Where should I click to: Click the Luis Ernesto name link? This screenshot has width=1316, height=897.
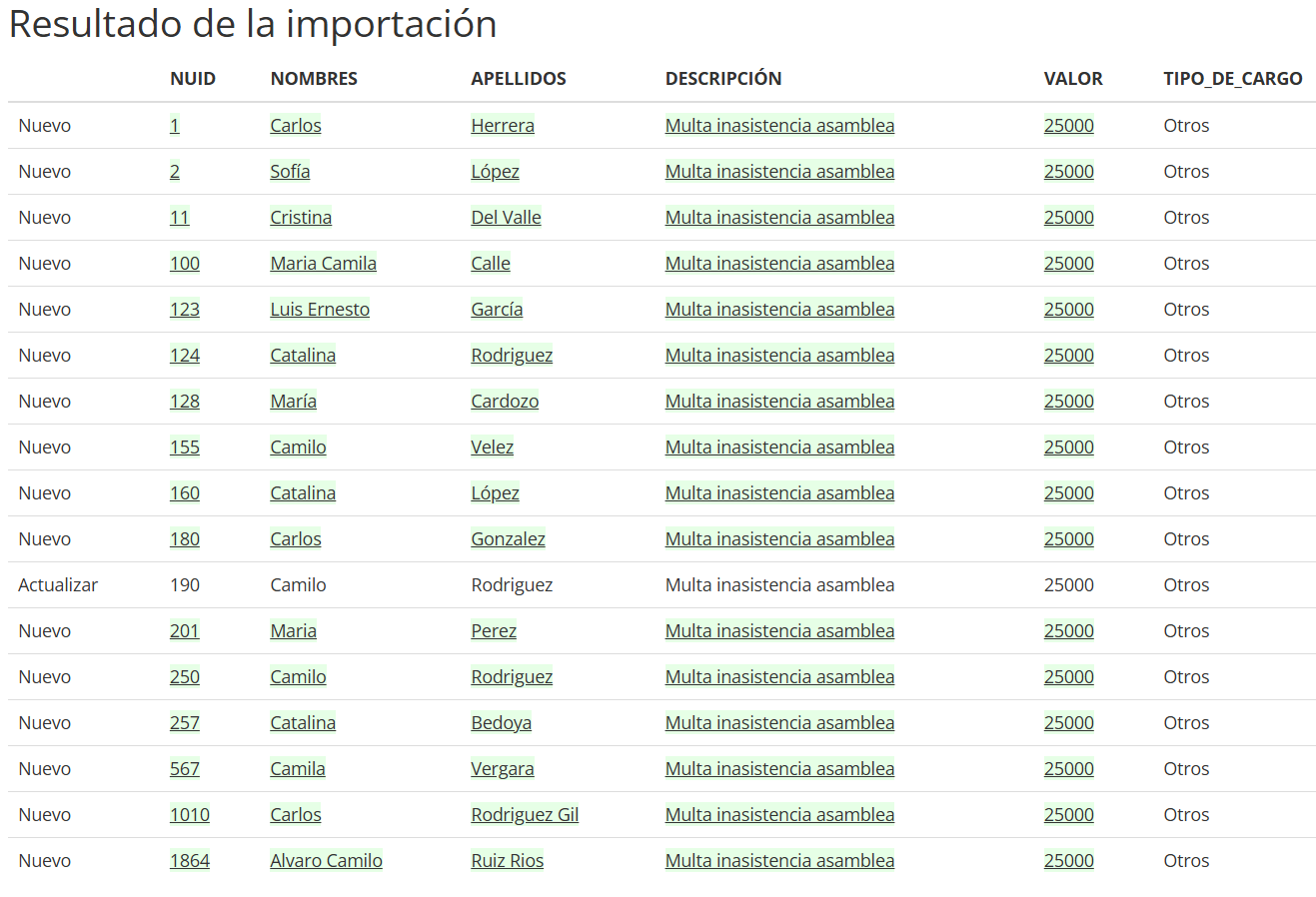[320, 310]
